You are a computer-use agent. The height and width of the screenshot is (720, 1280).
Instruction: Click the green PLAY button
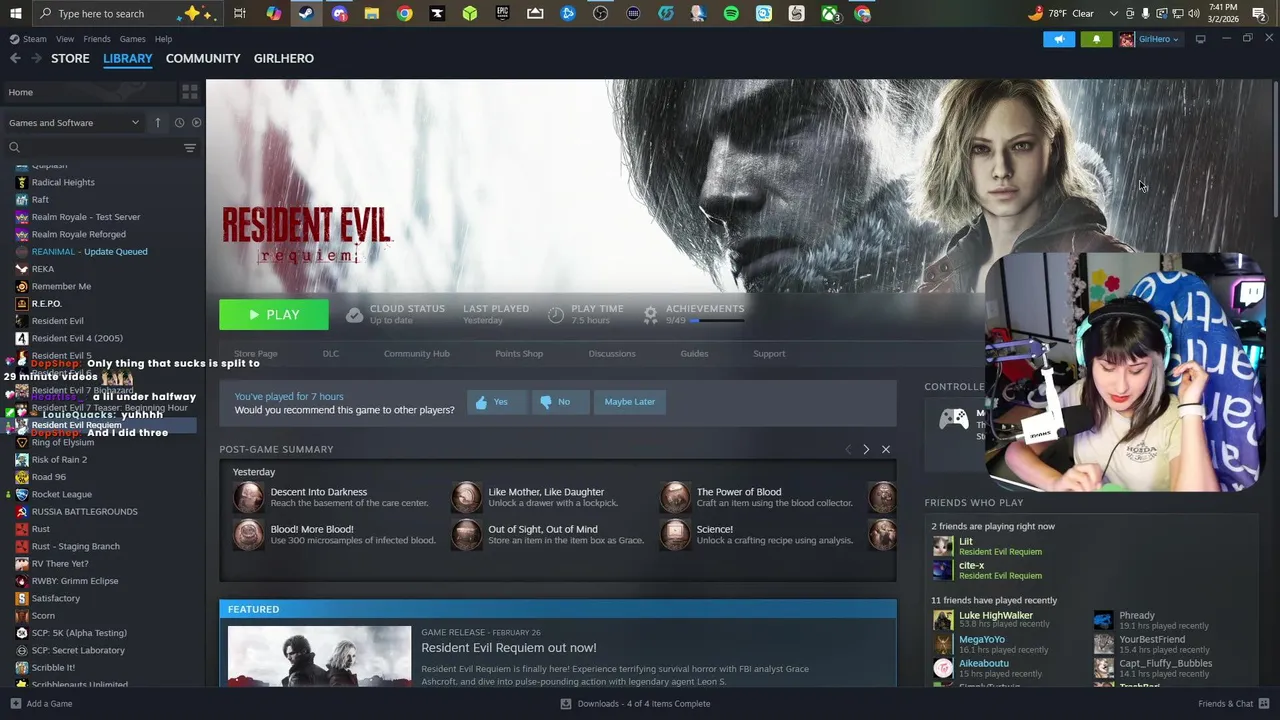[274, 315]
